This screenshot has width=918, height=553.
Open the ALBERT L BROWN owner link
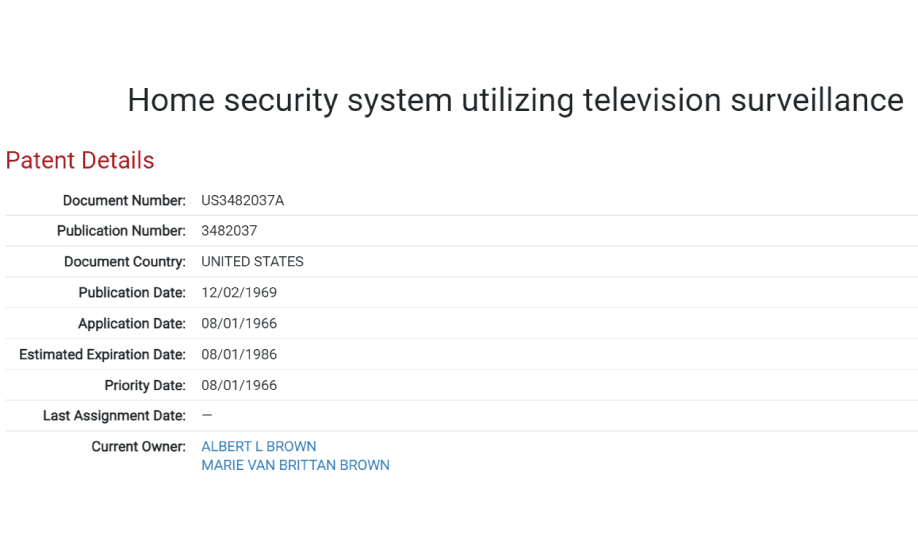pos(259,446)
